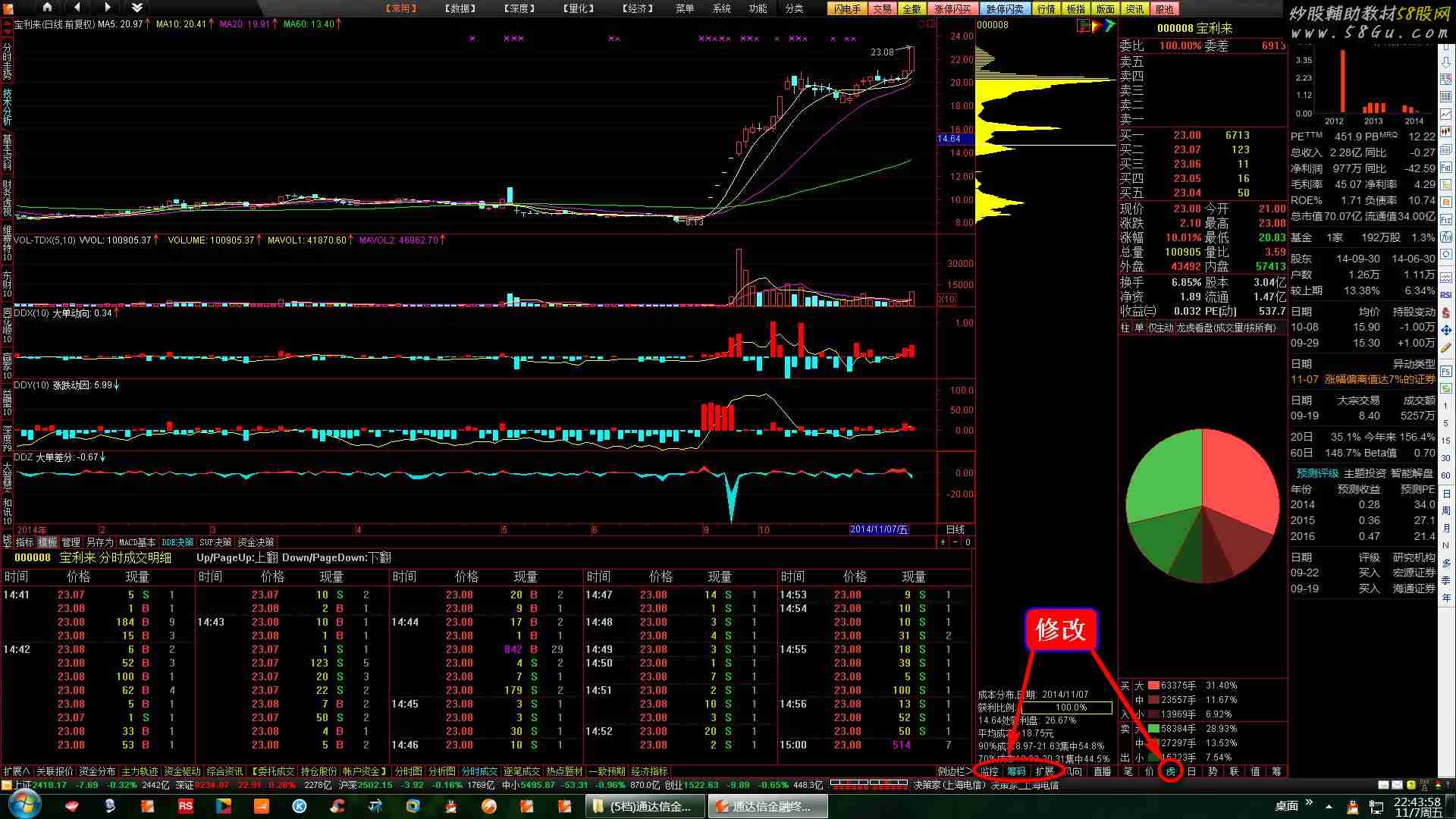Click the 预测评级 link in info panel
1456x819 pixels.
click(1317, 473)
